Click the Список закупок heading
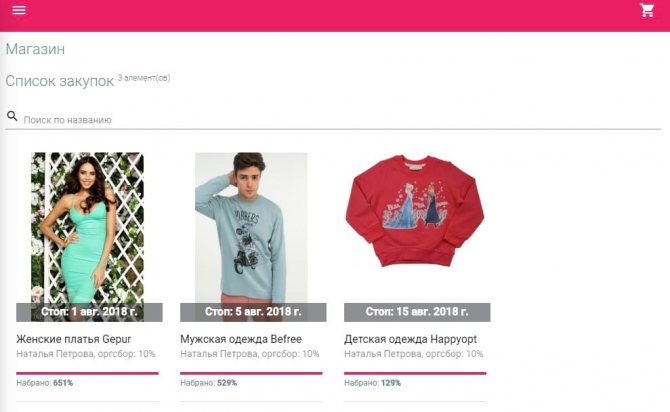Screen dimensions: 670x412 [60, 81]
